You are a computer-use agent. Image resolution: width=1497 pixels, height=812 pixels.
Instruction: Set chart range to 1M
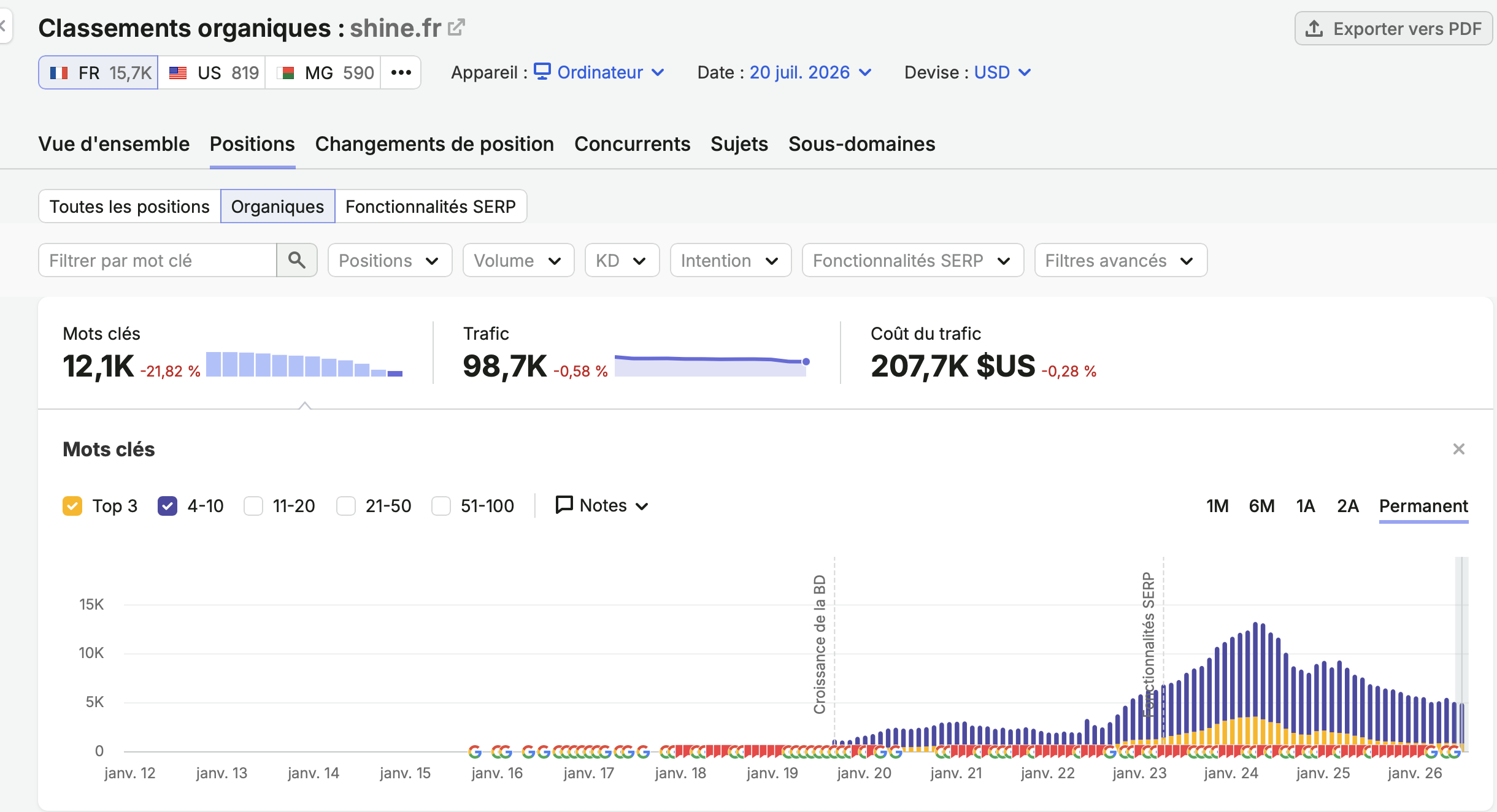1217,506
